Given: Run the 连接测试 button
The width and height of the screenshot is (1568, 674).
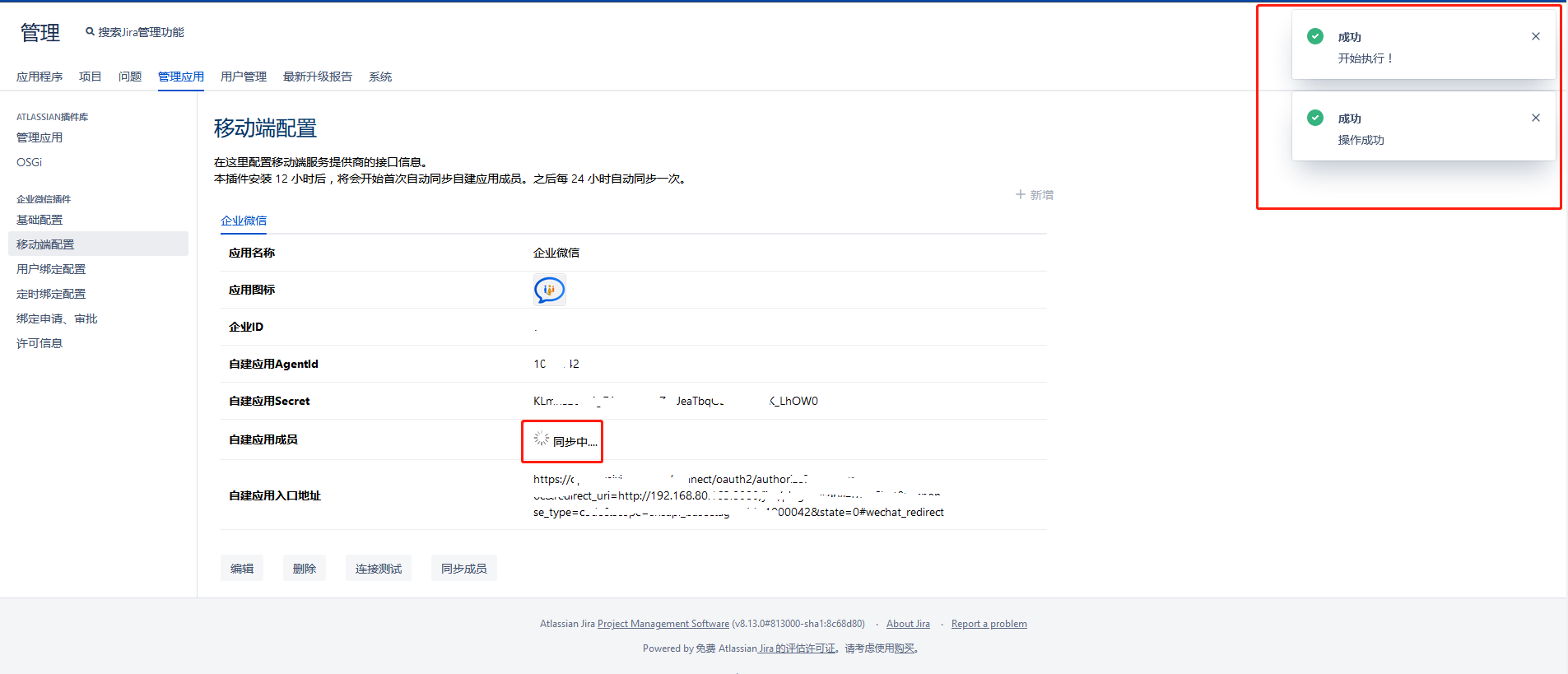Looking at the screenshot, I should [x=379, y=569].
